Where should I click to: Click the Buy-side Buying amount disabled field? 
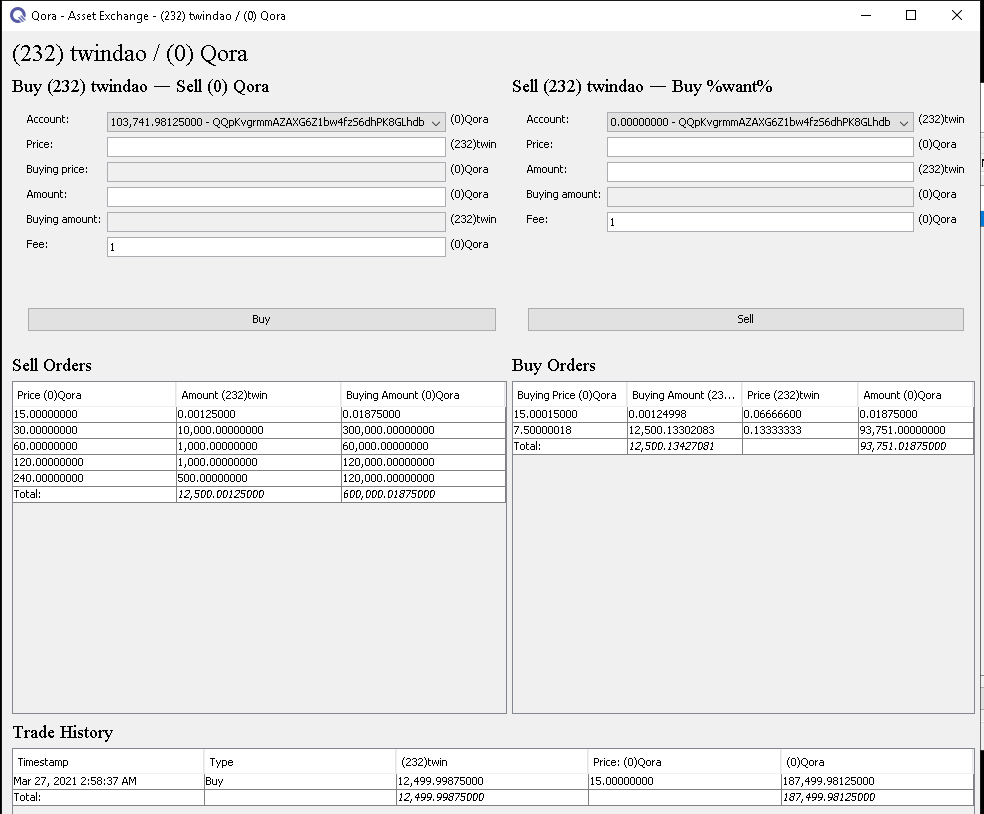click(276, 222)
